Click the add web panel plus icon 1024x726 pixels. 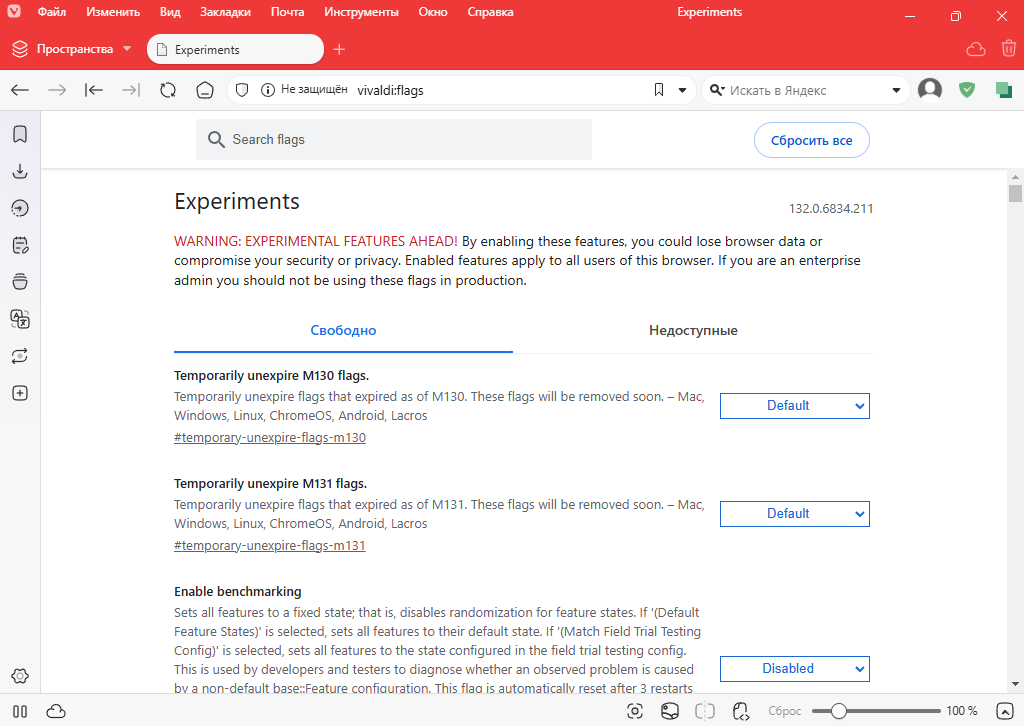(19, 393)
